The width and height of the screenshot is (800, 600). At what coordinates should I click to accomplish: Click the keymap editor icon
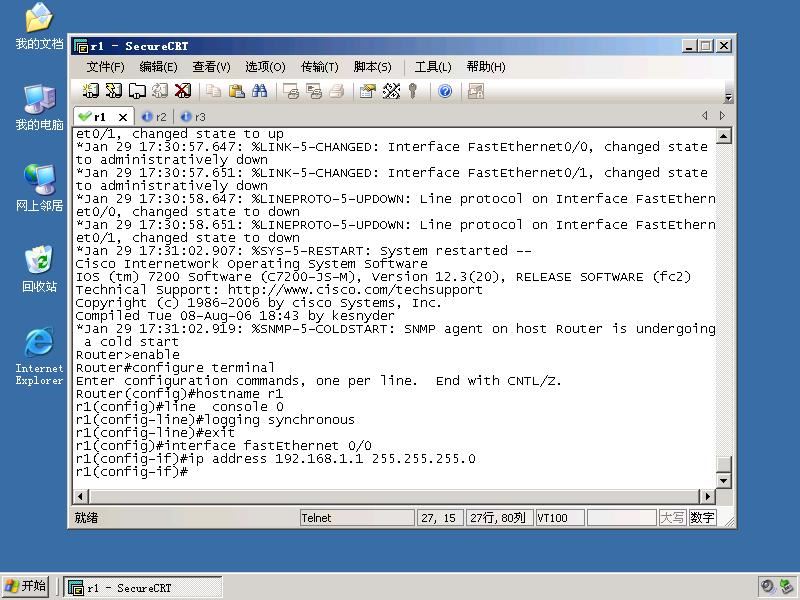pyautogui.click(x=391, y=91)
